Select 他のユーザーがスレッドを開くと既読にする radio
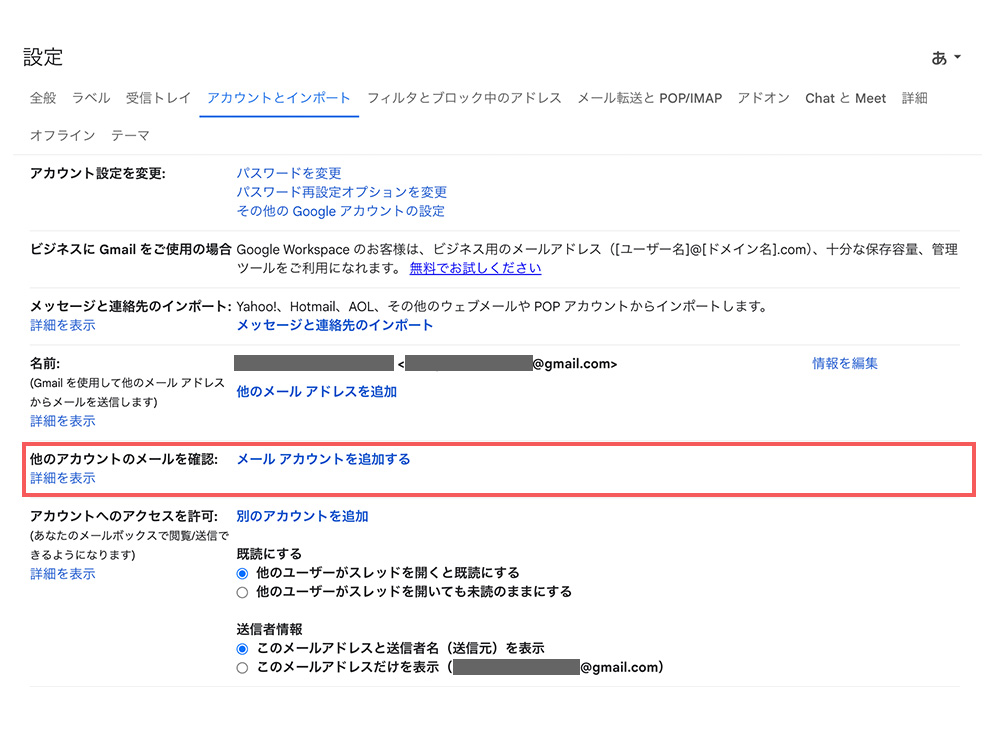 242,573
